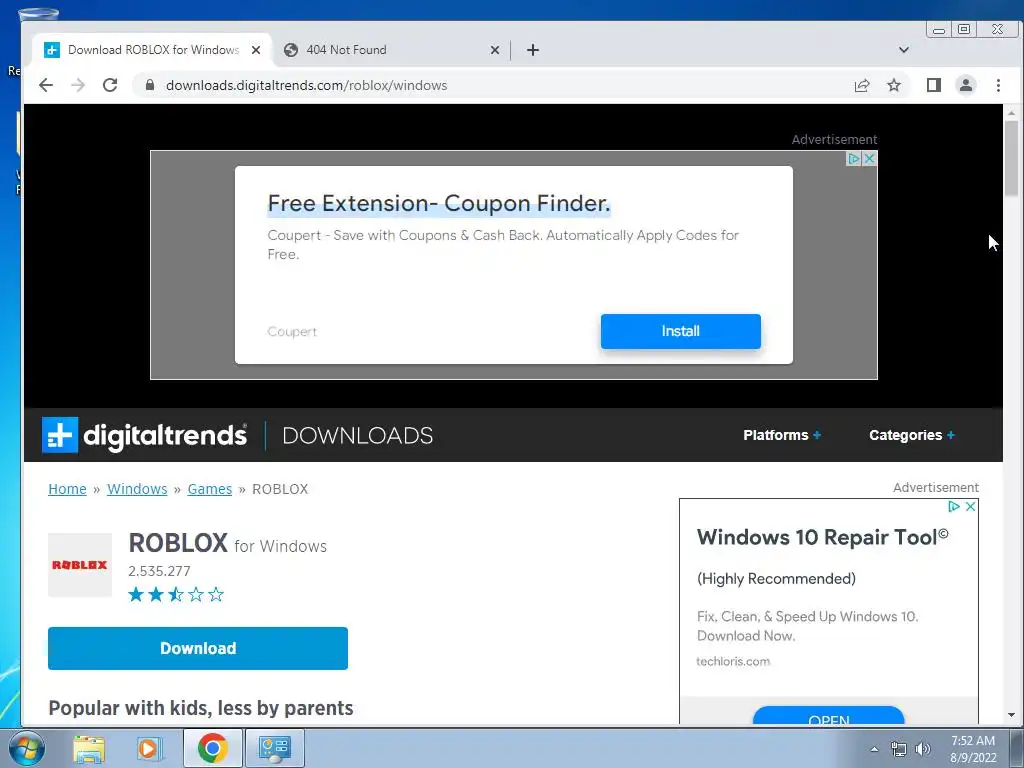1024x768 pixels.
Task: Click the network icon in the tray
Action: pyautogui.click(x=899, y=749)
